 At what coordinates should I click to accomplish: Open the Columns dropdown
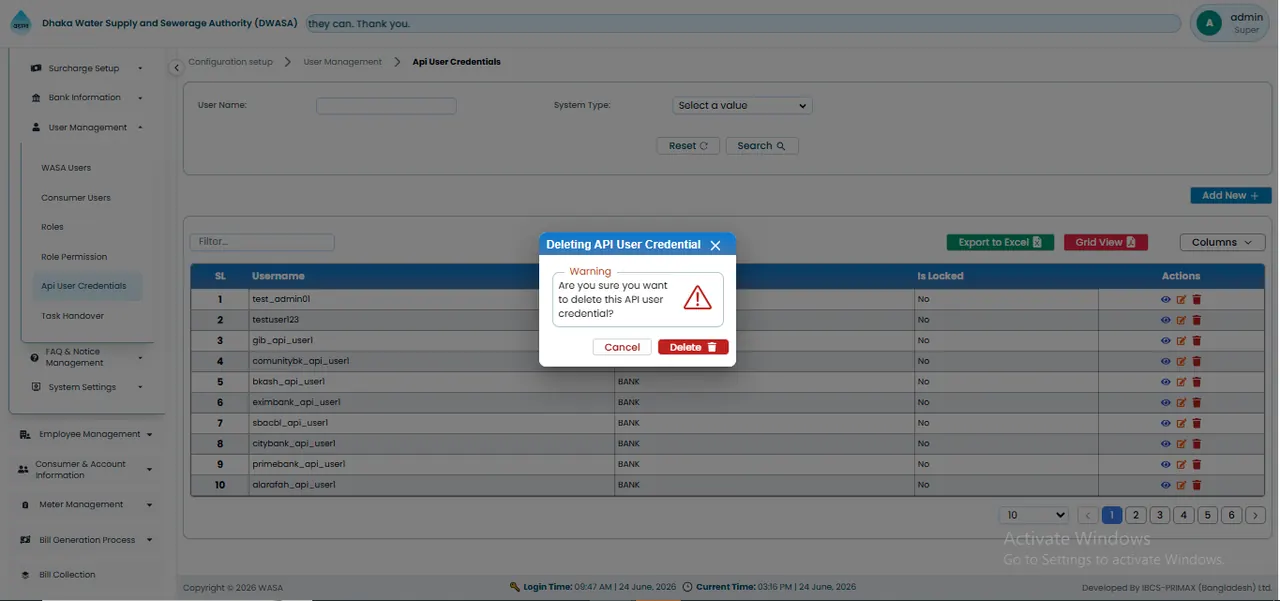[1222, 242]
